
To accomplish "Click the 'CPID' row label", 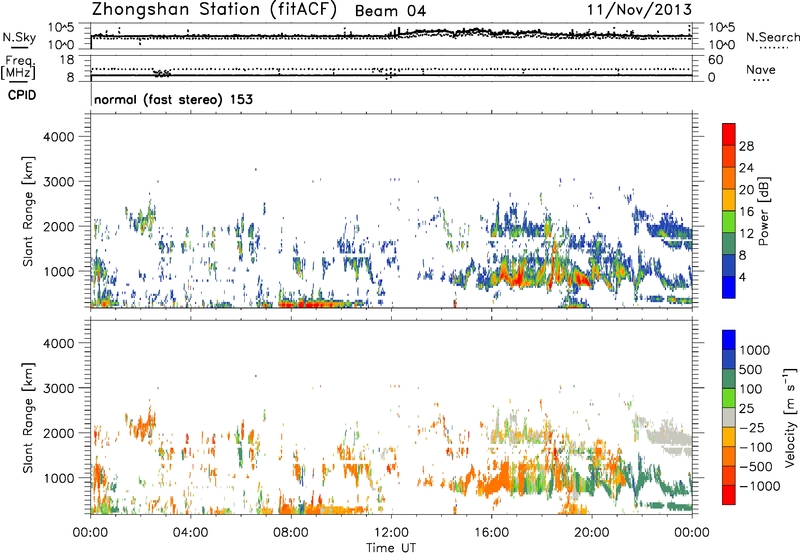I will [x=22, y=95].
